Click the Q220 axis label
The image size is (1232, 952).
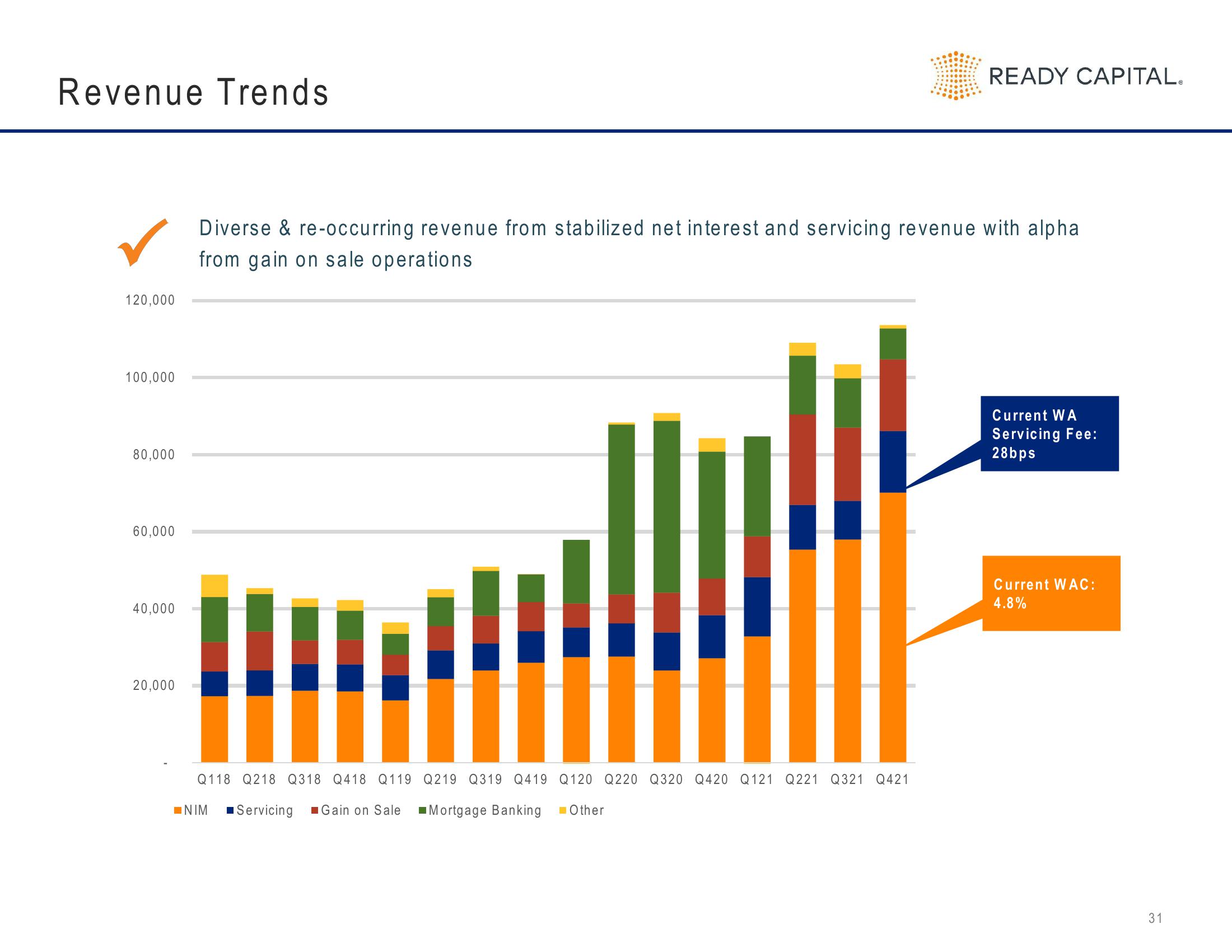pos(621,780)
